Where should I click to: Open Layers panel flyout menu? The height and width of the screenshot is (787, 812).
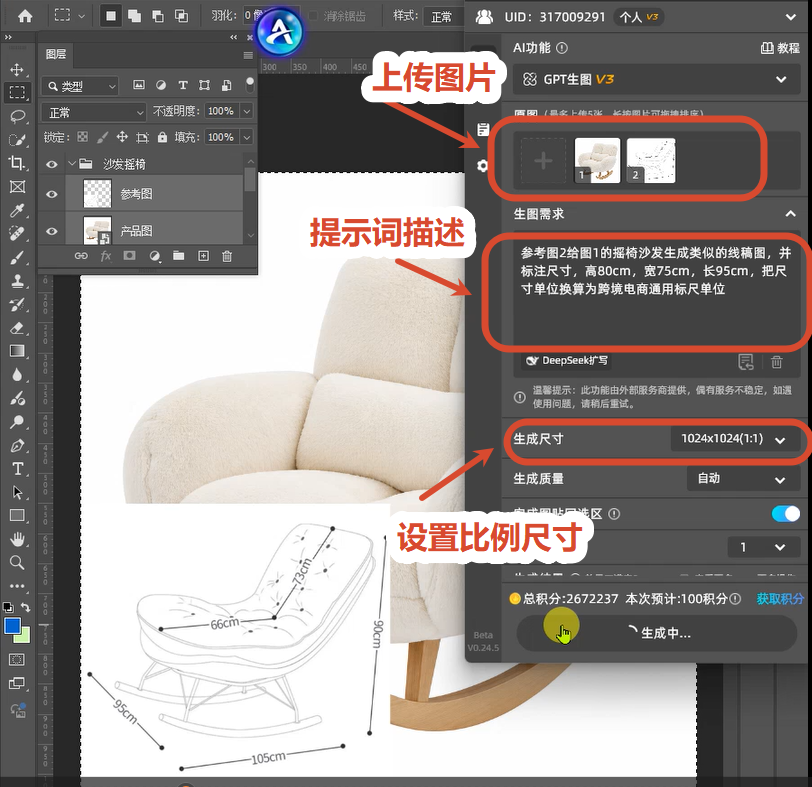point(248,55)
